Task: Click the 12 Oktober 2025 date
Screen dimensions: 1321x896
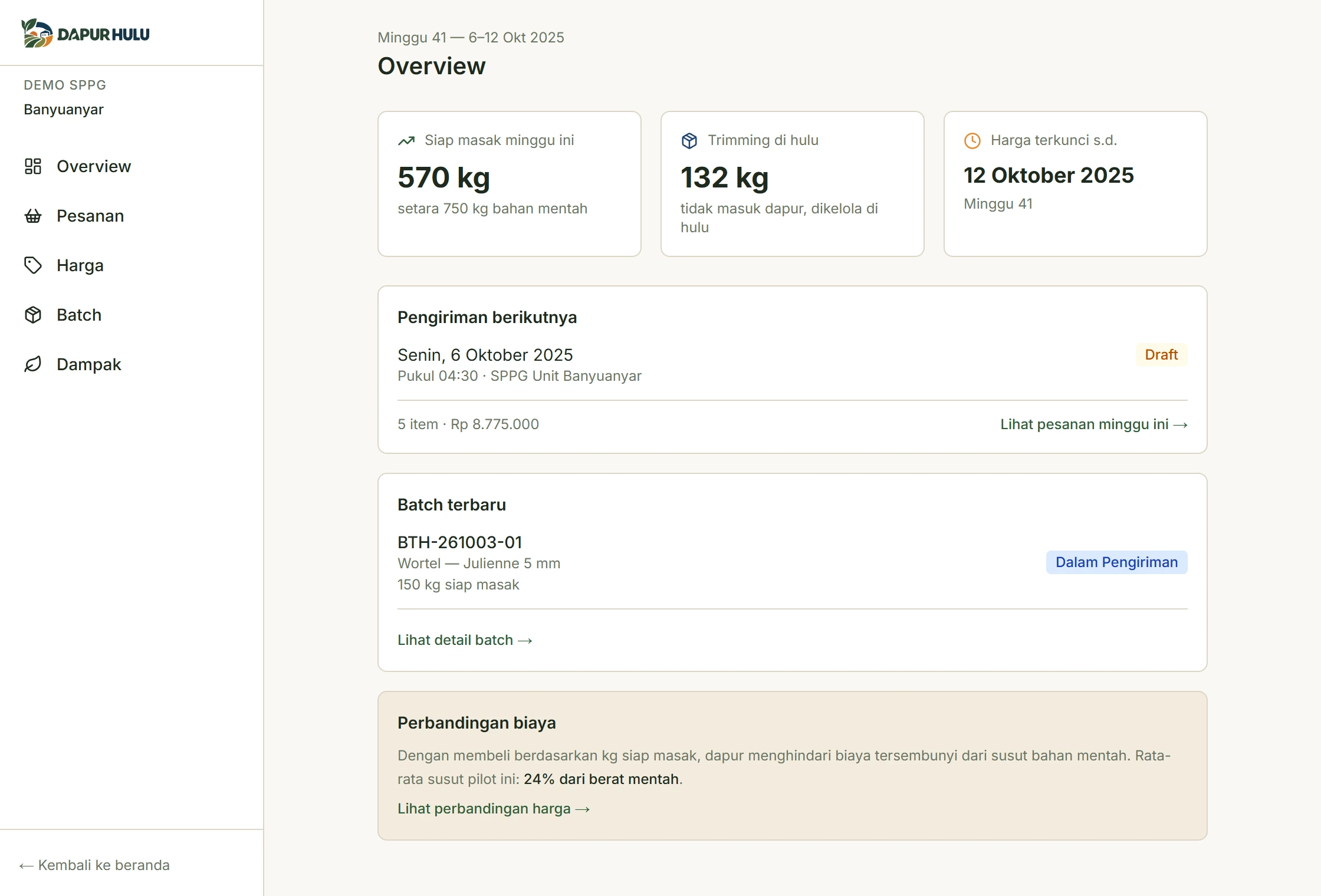Action: point(1049,175)
